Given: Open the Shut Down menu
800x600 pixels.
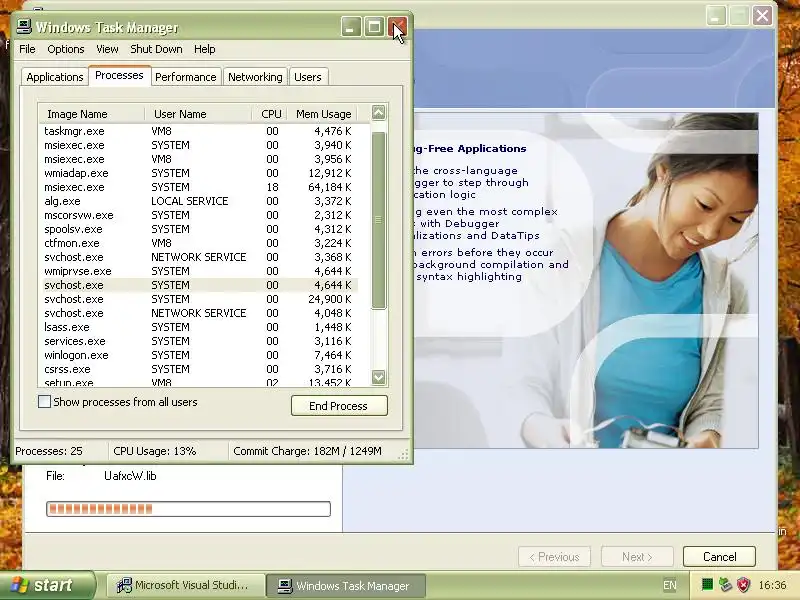Looking at the screenshot, I should (156, 49).
